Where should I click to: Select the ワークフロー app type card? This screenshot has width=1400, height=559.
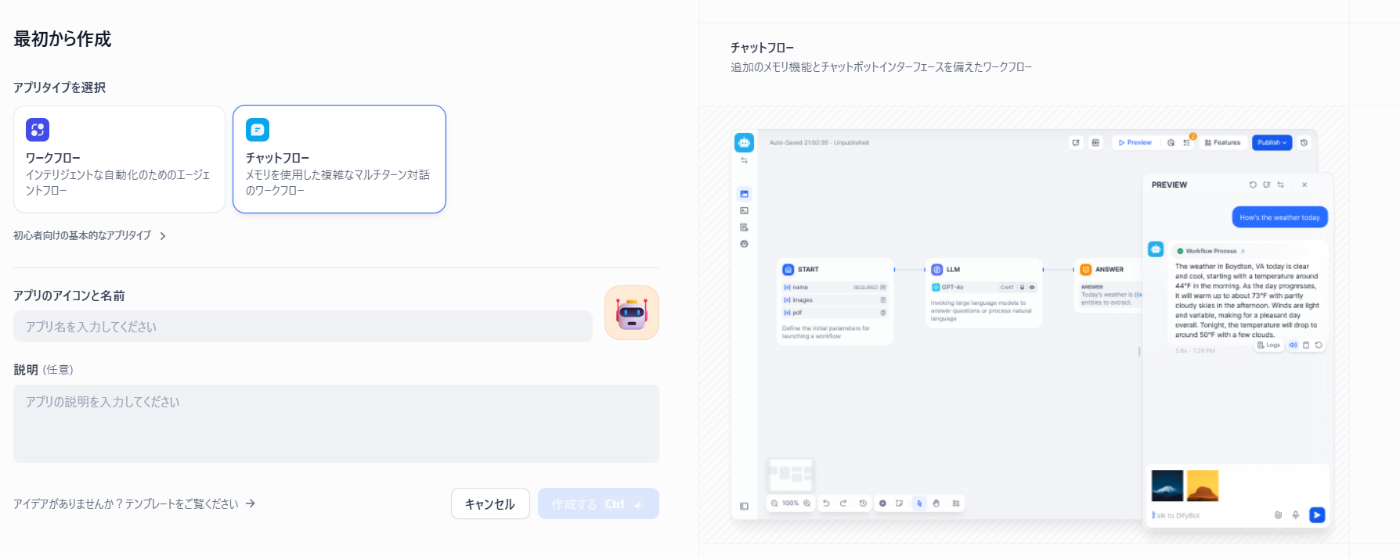[x=119, y=159]
